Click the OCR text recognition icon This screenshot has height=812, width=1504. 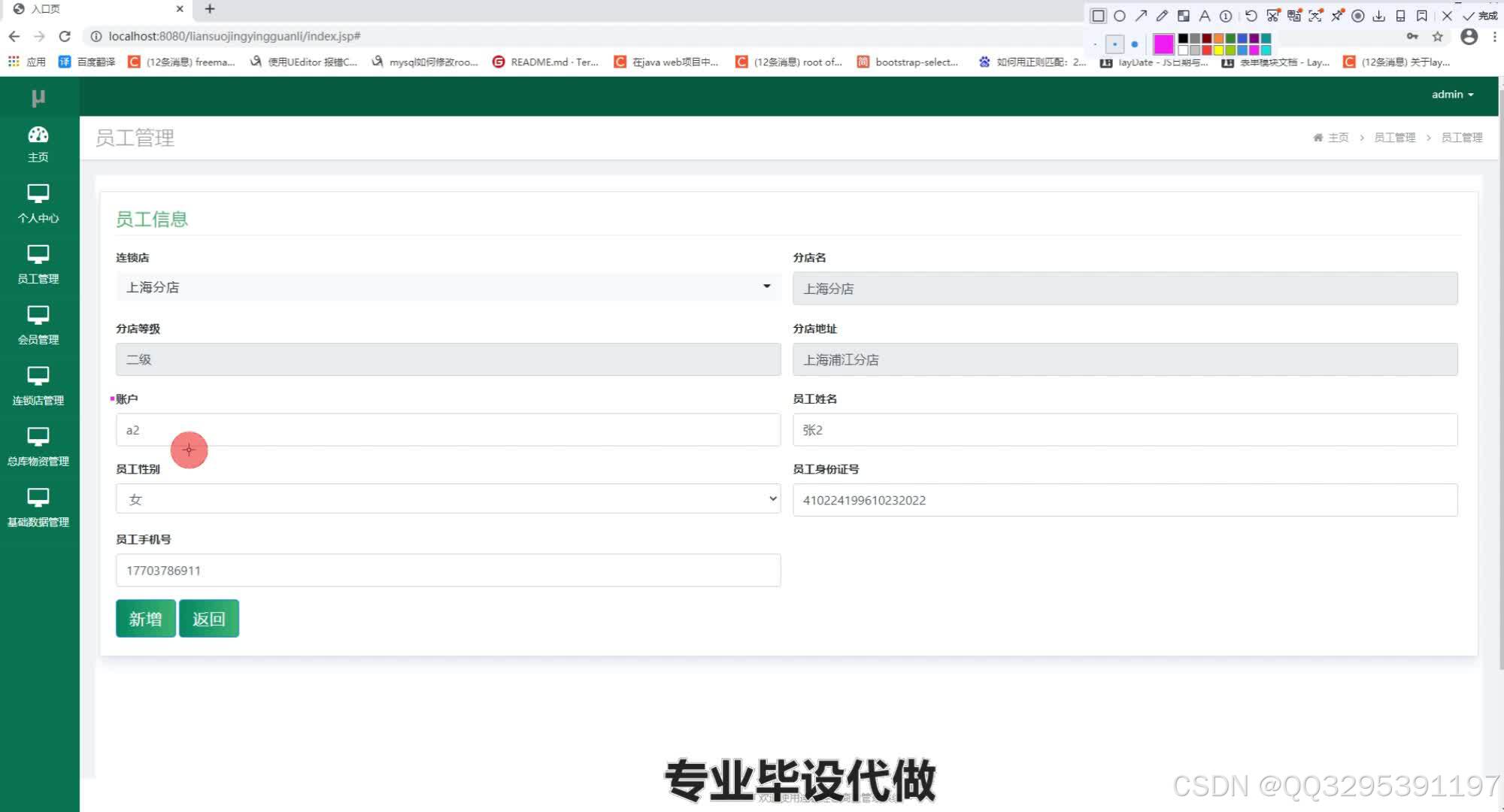[x=1315, y=16]
